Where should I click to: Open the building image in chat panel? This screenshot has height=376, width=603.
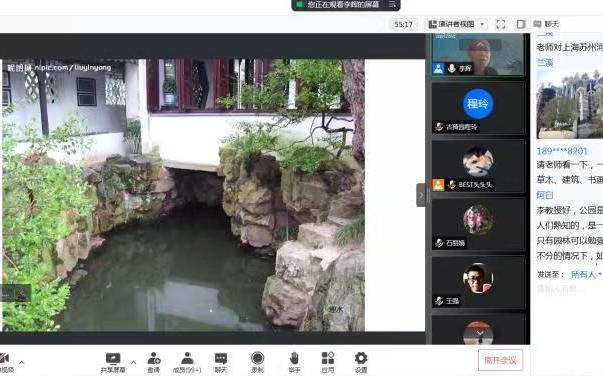(570, 104)
